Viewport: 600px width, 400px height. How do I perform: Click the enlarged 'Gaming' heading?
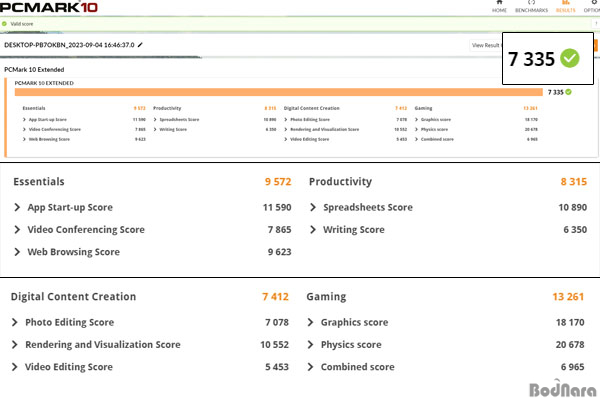click(x=326, y=297)
